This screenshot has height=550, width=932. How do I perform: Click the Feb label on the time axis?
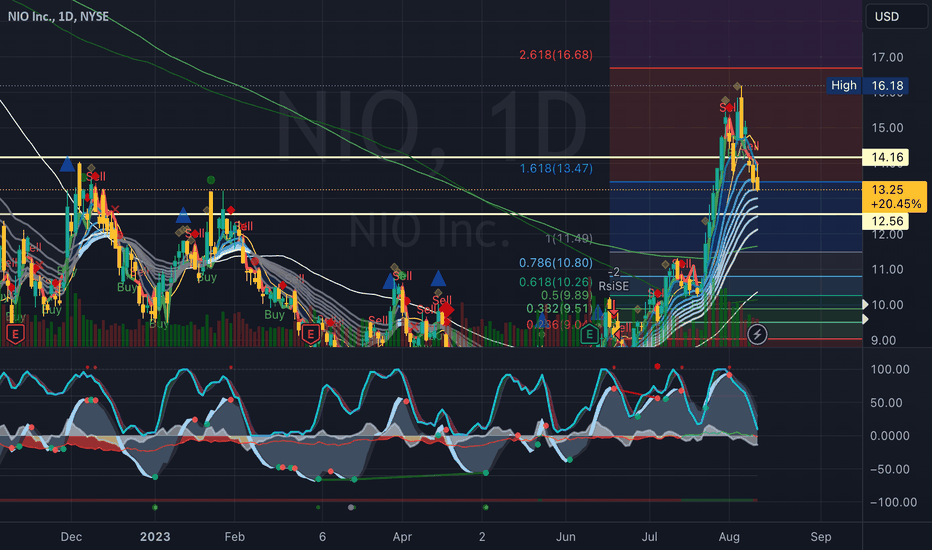tap(235, 537)
